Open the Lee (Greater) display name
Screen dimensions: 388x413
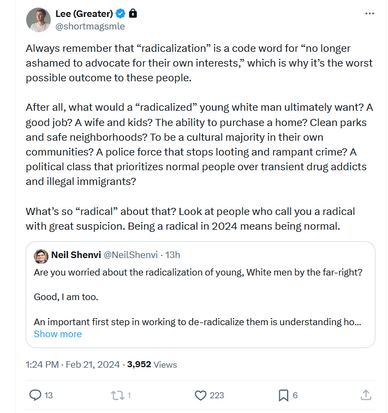[84, 14]
